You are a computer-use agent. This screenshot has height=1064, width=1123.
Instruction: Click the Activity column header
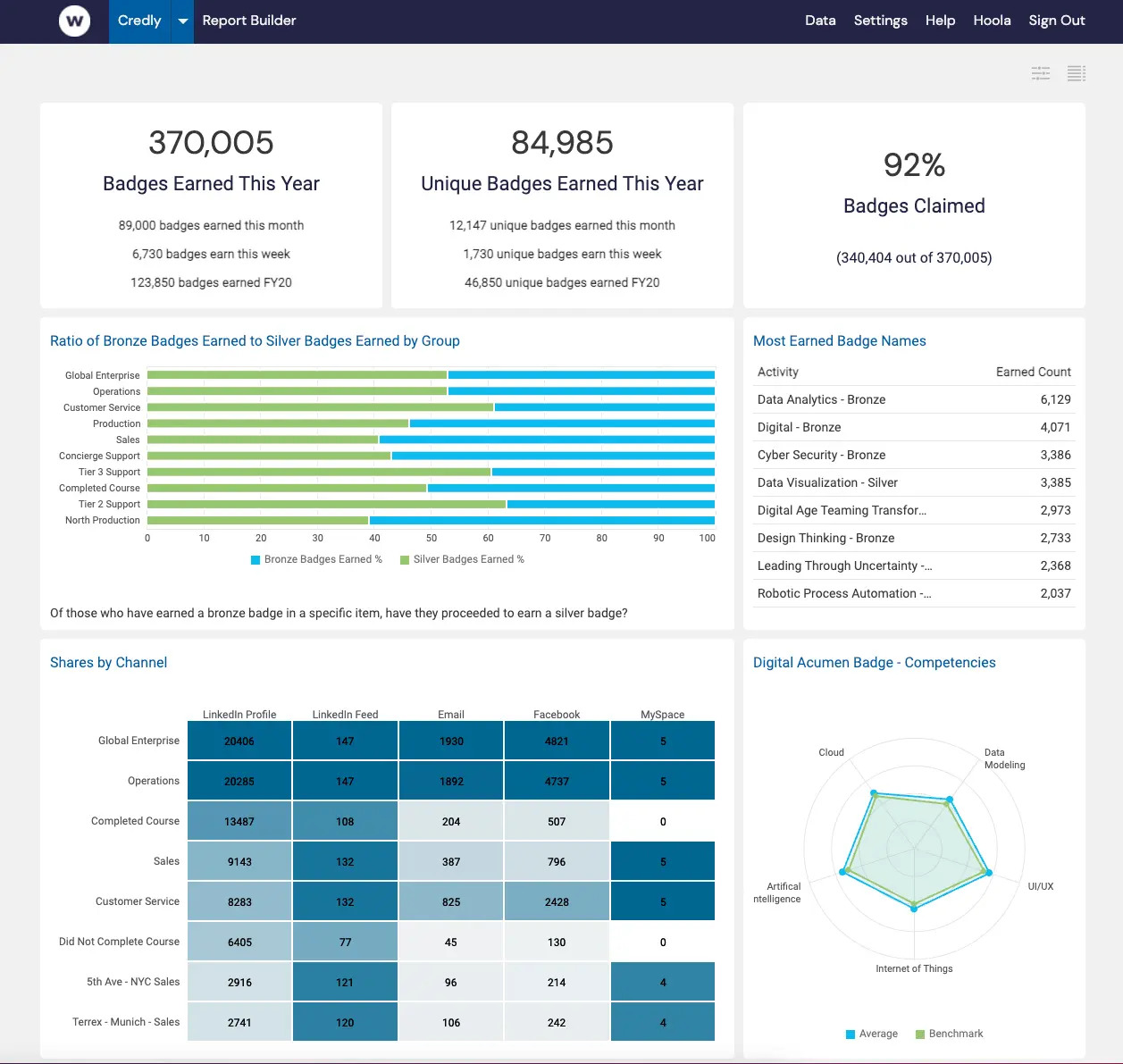[778, 372]
